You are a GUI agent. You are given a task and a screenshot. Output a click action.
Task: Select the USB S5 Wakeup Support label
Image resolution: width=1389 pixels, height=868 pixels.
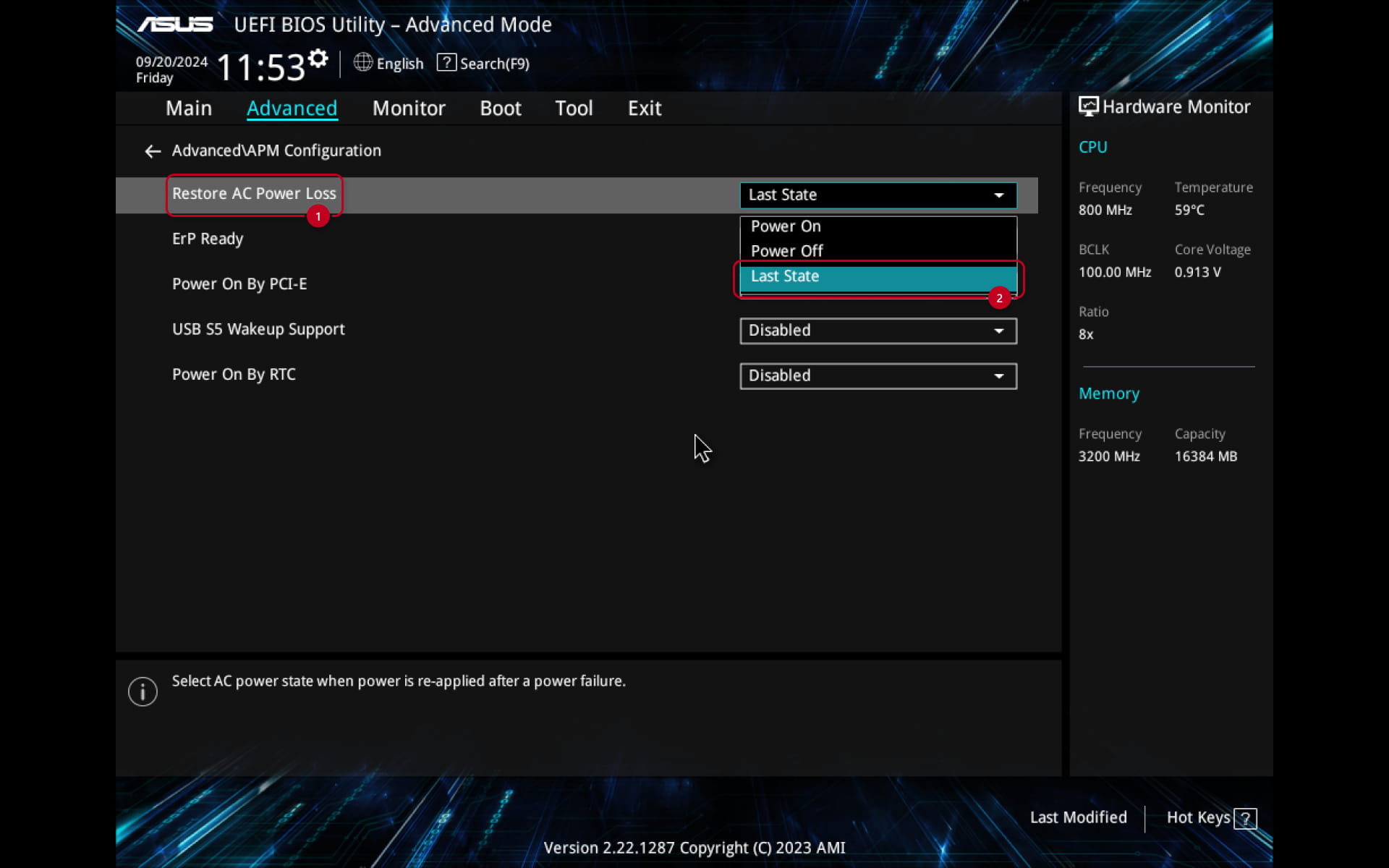click(258, 329)
